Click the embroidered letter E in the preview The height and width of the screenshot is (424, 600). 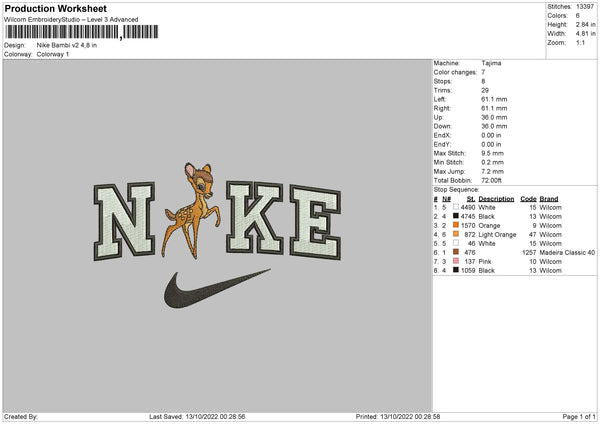click(315, 222)
